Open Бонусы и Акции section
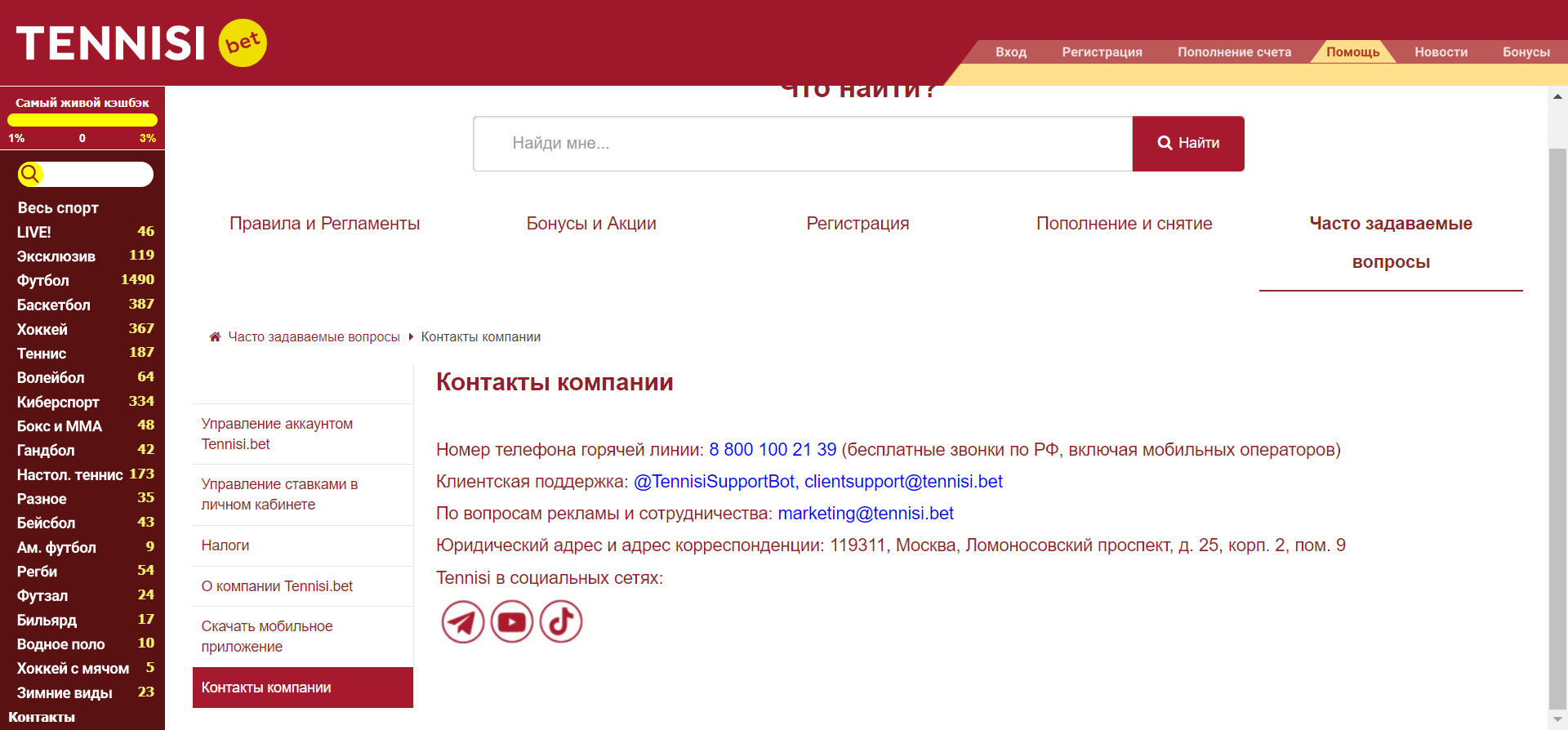The height and width of the screenshot is (730, 1568). click(x=591, y=224)
